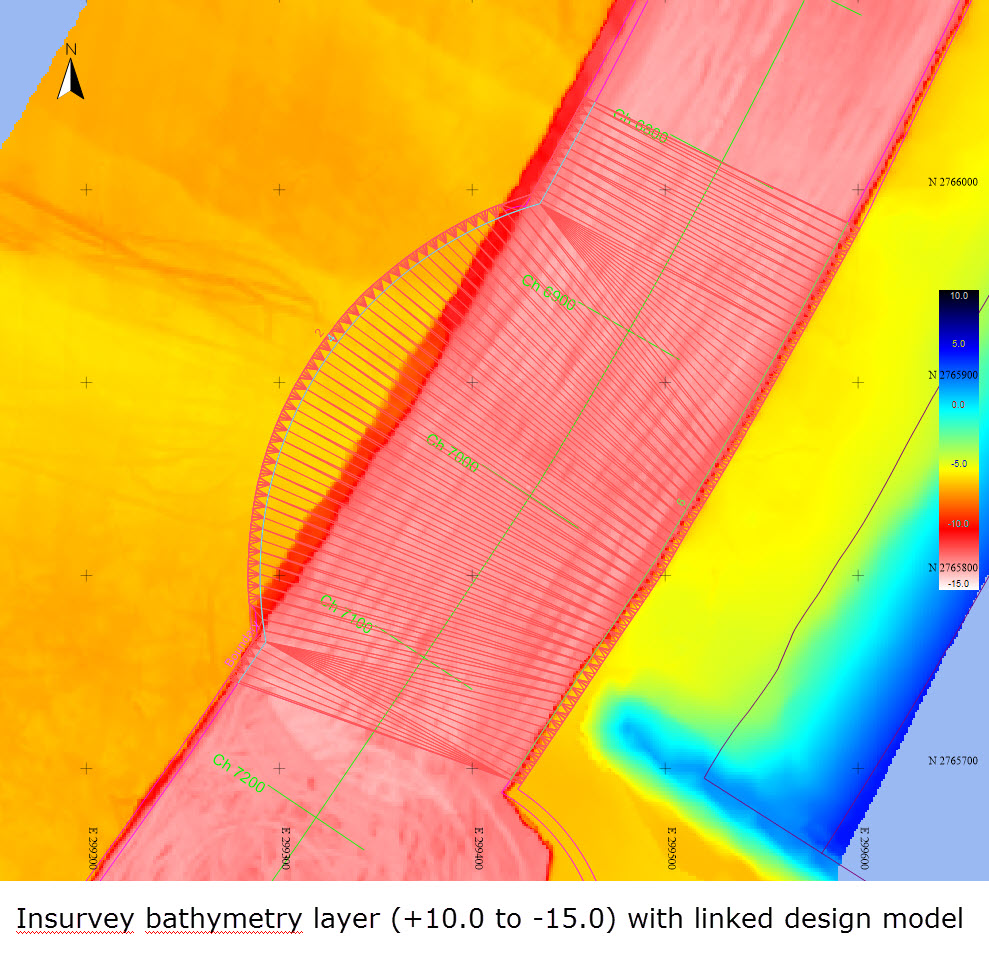Image resolution: width=989 pixels, height=957 pixels.
Task: Click the 'Ch 7100' chainage label
Action: point(347,614)
